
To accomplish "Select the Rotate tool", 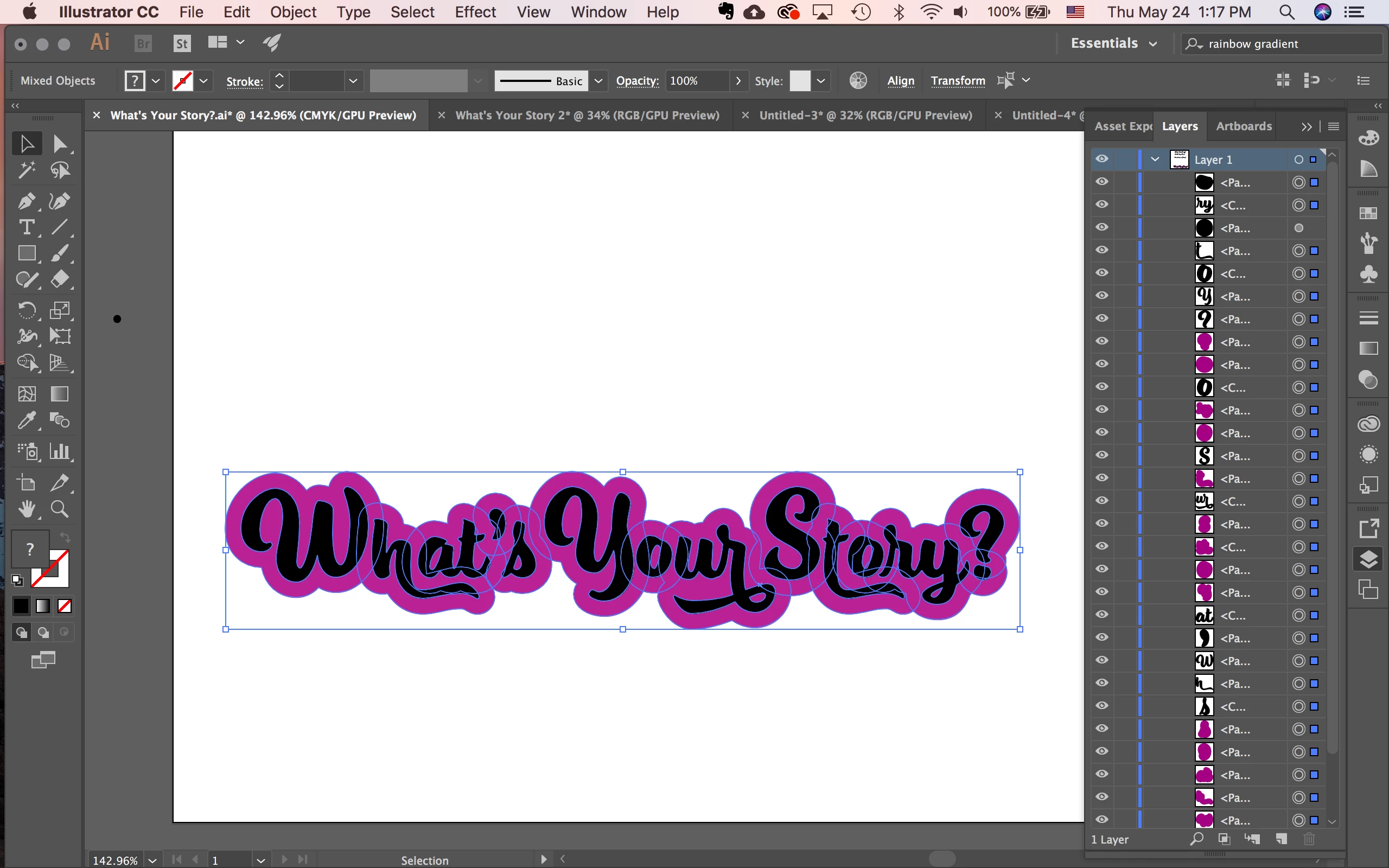I will tap(27, 310).
